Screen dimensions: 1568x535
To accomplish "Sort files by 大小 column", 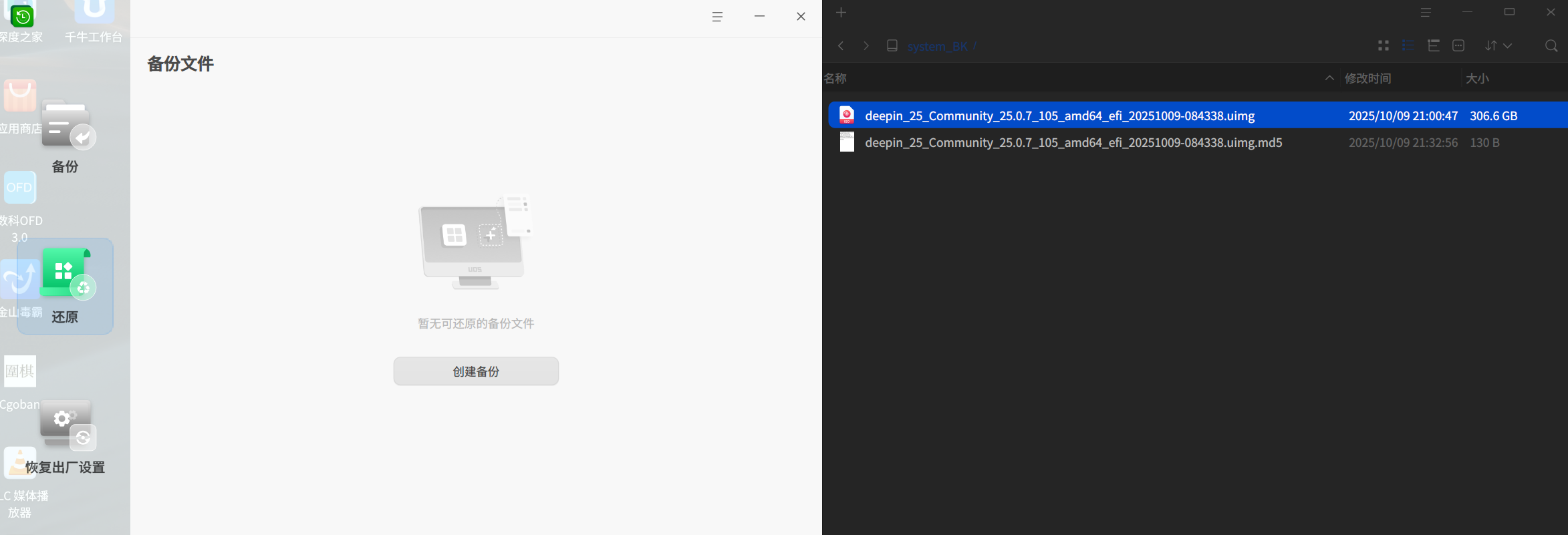I will (x=1513, y=78).
